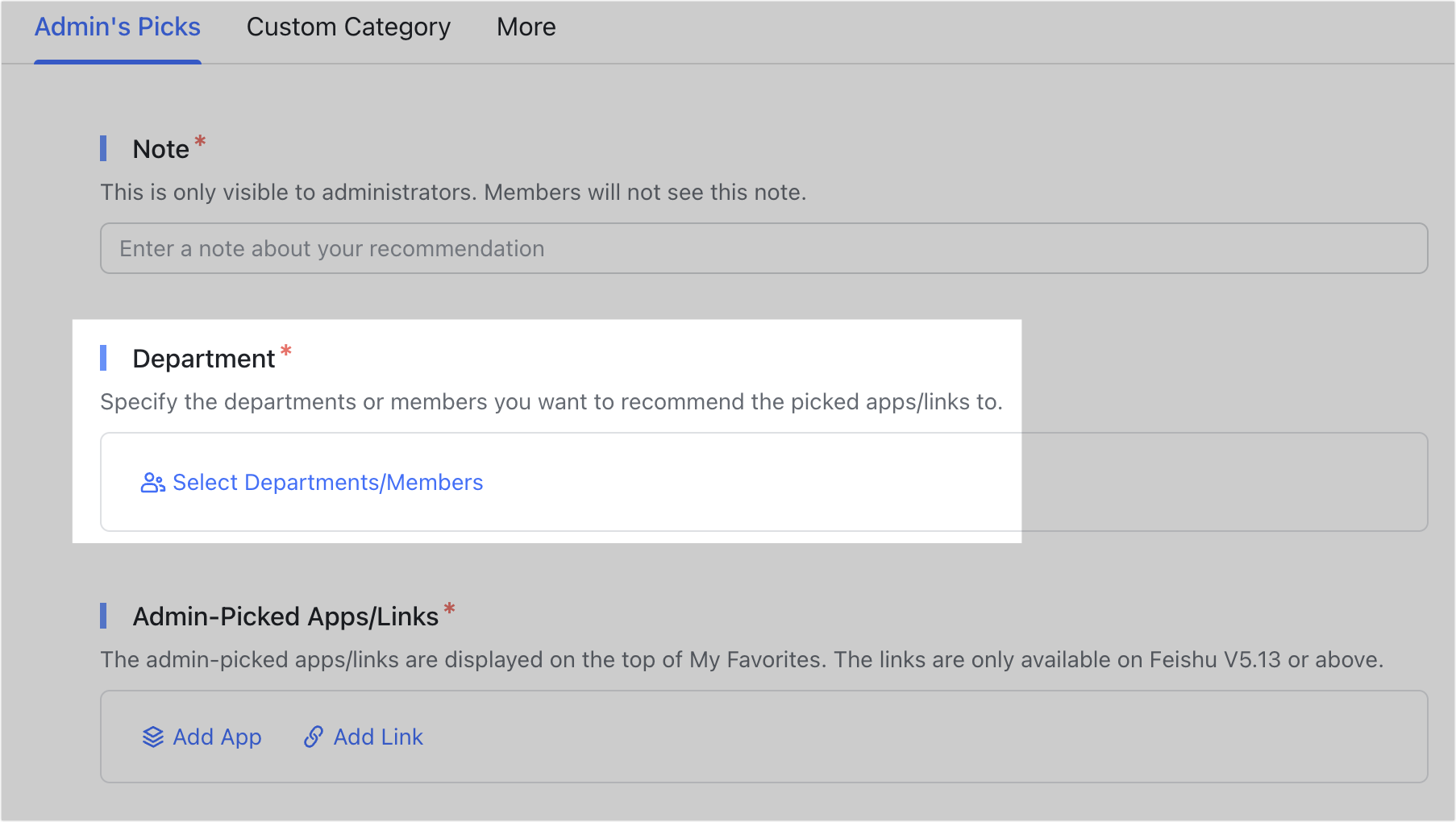The width and height of the screenshot is (1456, 822).
Task: Click the Select Departments/Members link text
Action: (x=327, y=483)
